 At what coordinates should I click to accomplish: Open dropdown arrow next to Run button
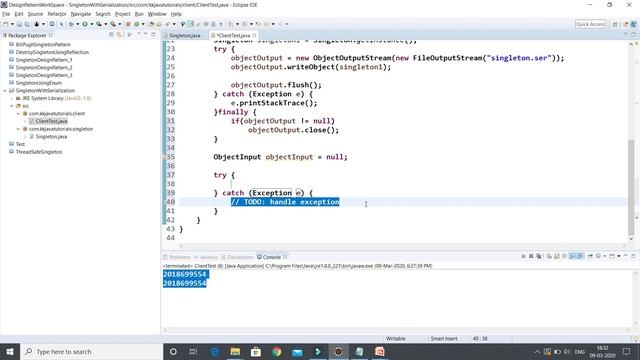pos(91,24)
